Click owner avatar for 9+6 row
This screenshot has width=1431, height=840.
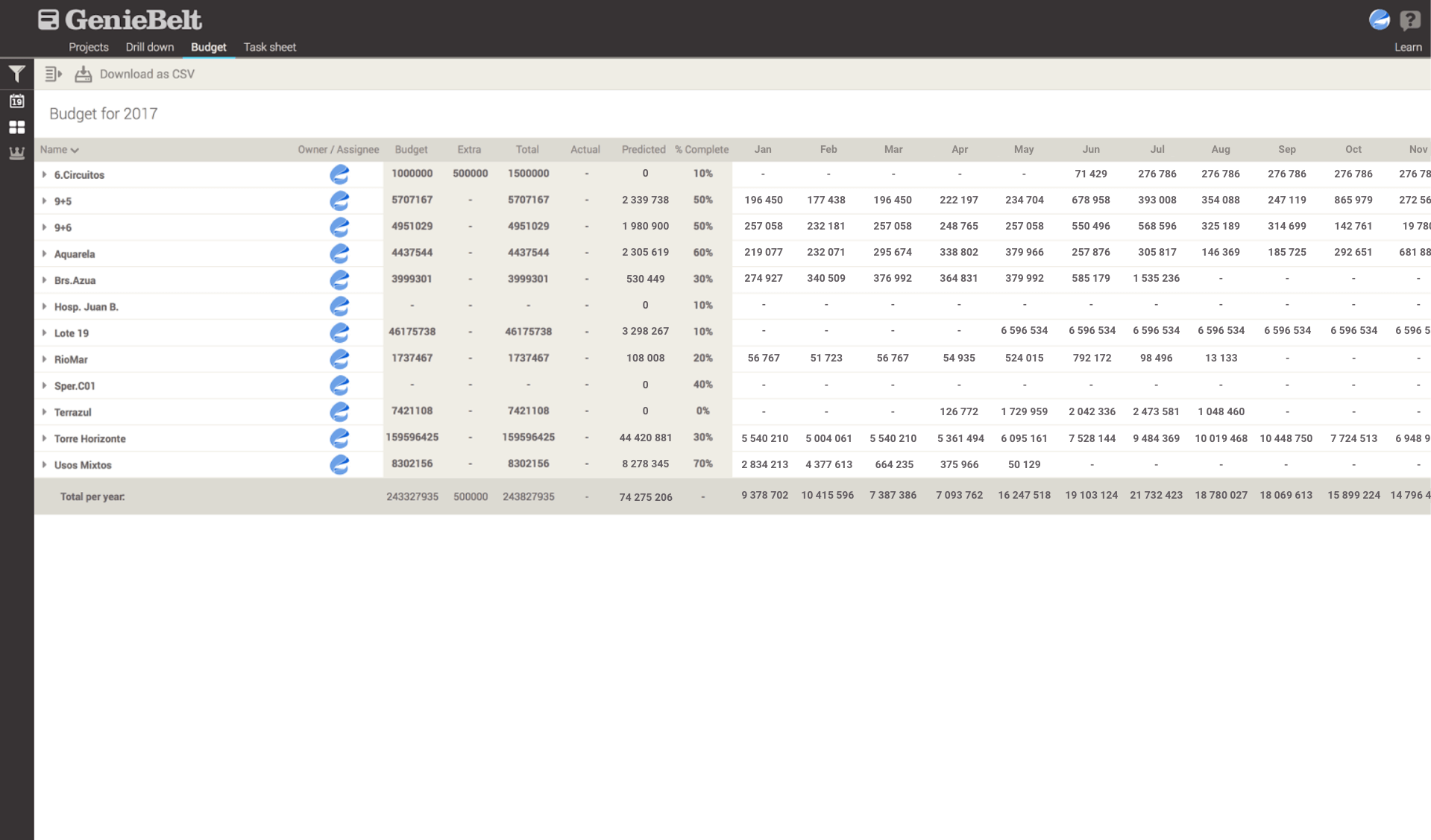[339, 227]
